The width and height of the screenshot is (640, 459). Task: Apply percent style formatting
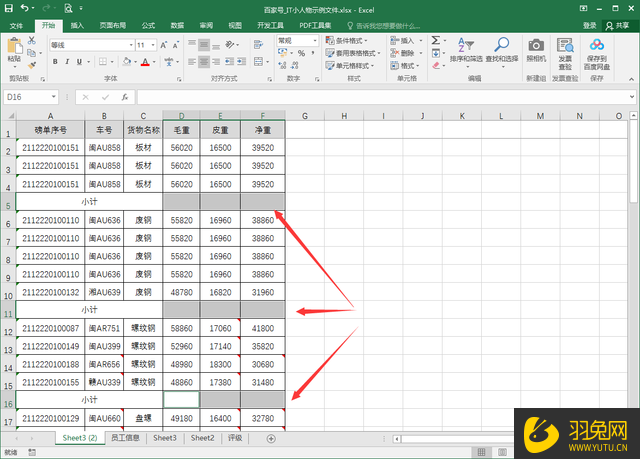[x=301, y=53]
